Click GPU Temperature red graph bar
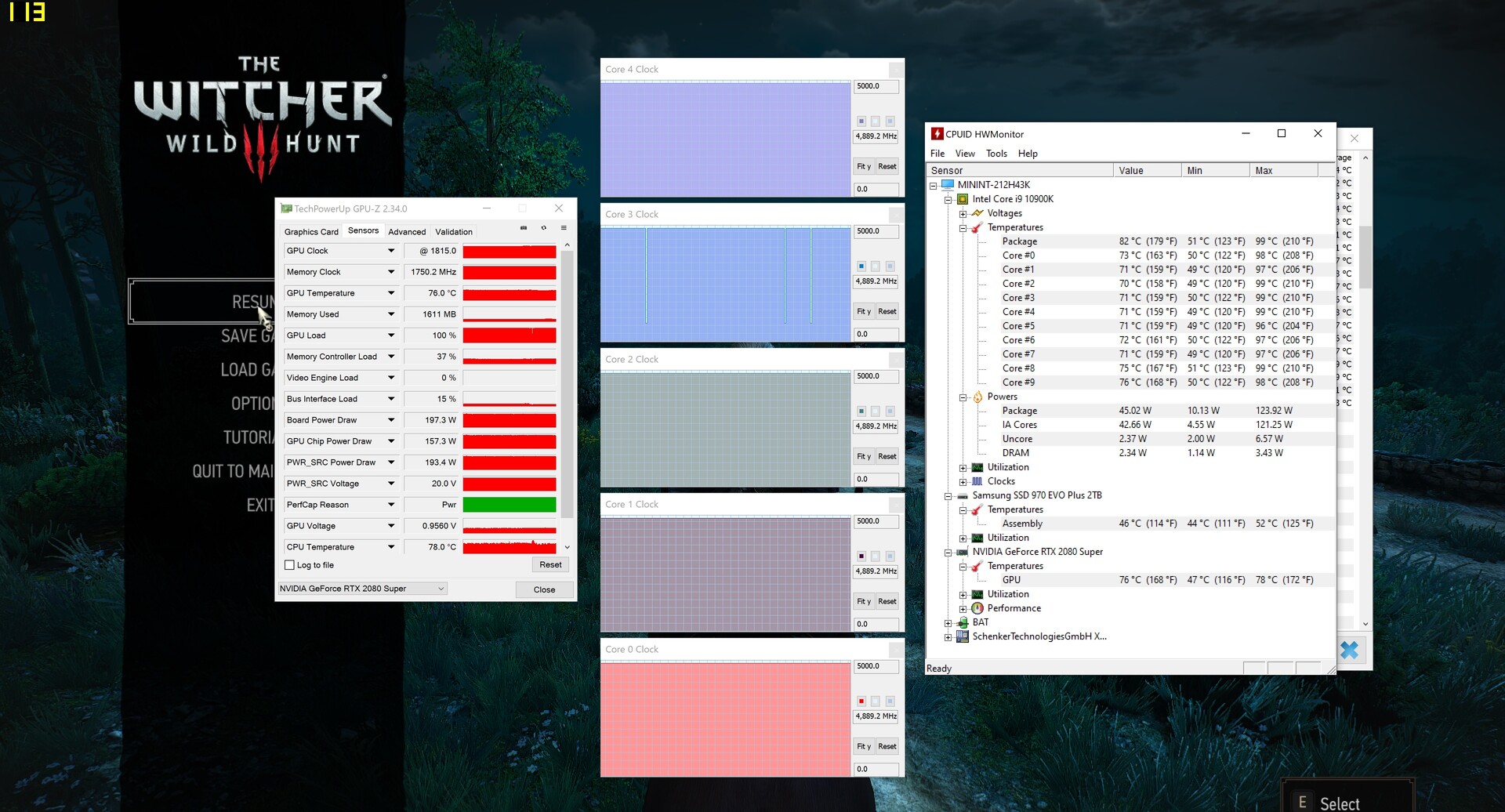1505x812 pixels. click(510, 293)
